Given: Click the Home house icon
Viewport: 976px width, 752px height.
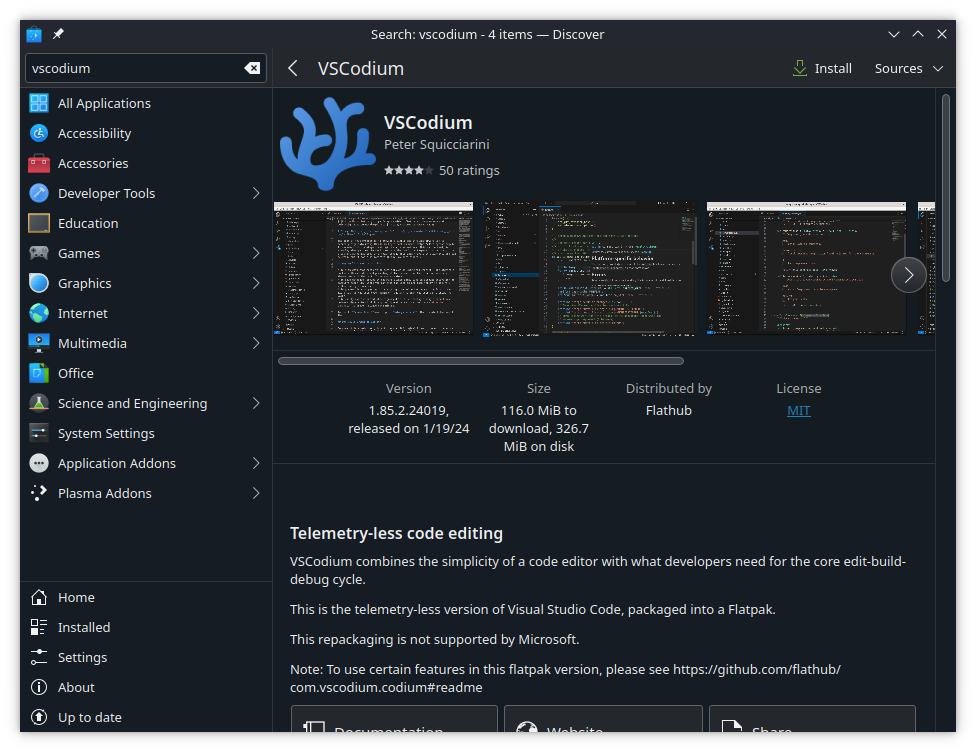Looking at the screenshot, I should pyautogui.click(x=39, y=597).
